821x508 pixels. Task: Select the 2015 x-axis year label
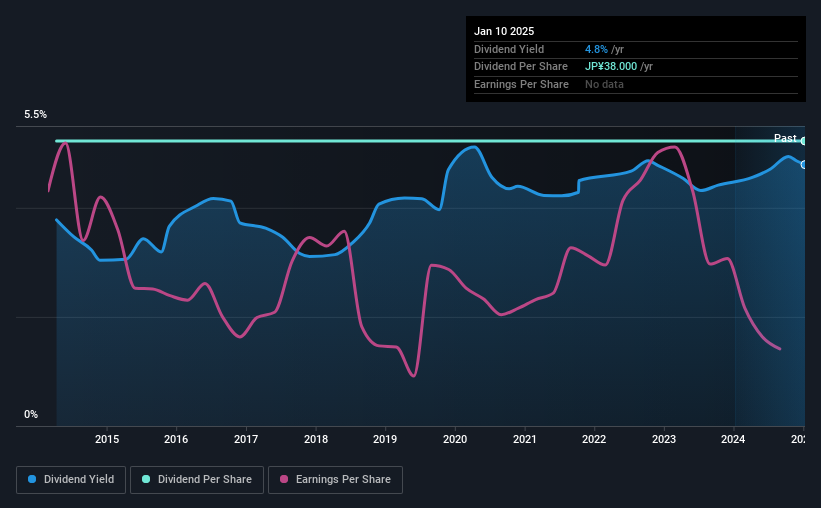[x=107, y=439]
